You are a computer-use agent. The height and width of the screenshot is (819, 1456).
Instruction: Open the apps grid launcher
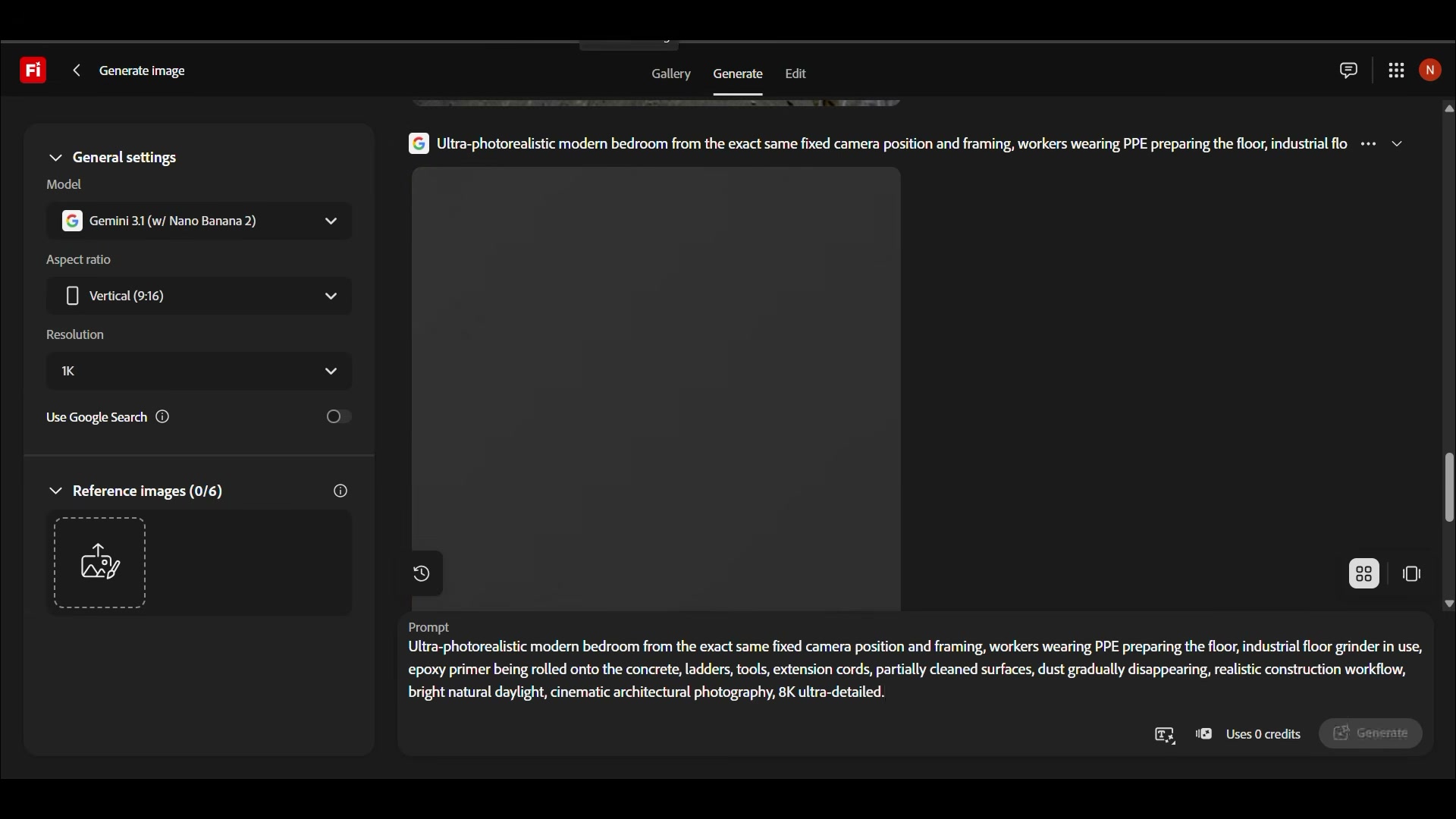1397,71
